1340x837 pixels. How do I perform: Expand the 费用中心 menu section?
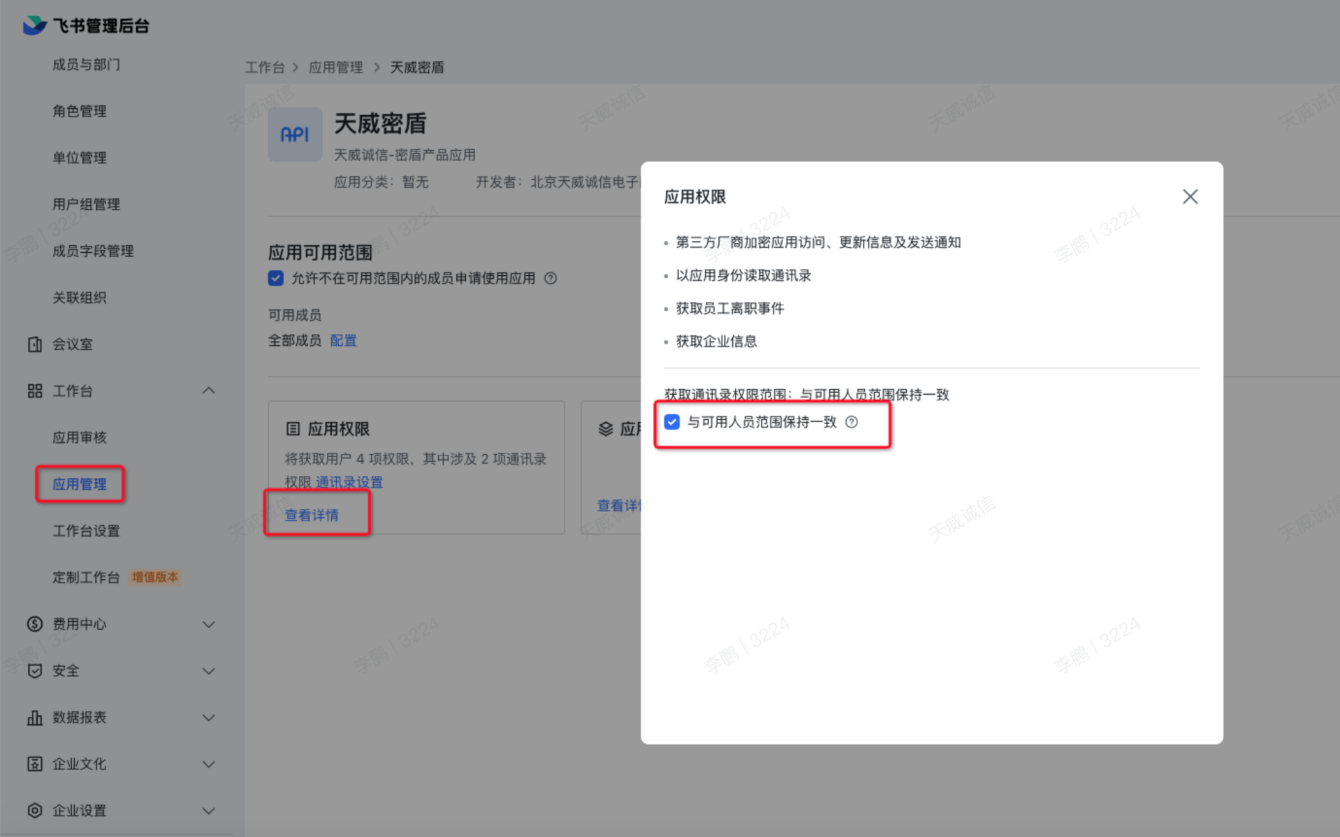[x=209, y=624]
